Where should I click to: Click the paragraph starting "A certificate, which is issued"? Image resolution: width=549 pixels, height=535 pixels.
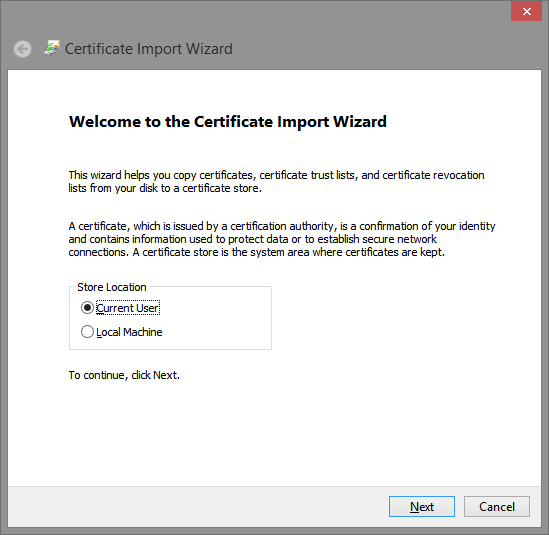coord(282,239)
